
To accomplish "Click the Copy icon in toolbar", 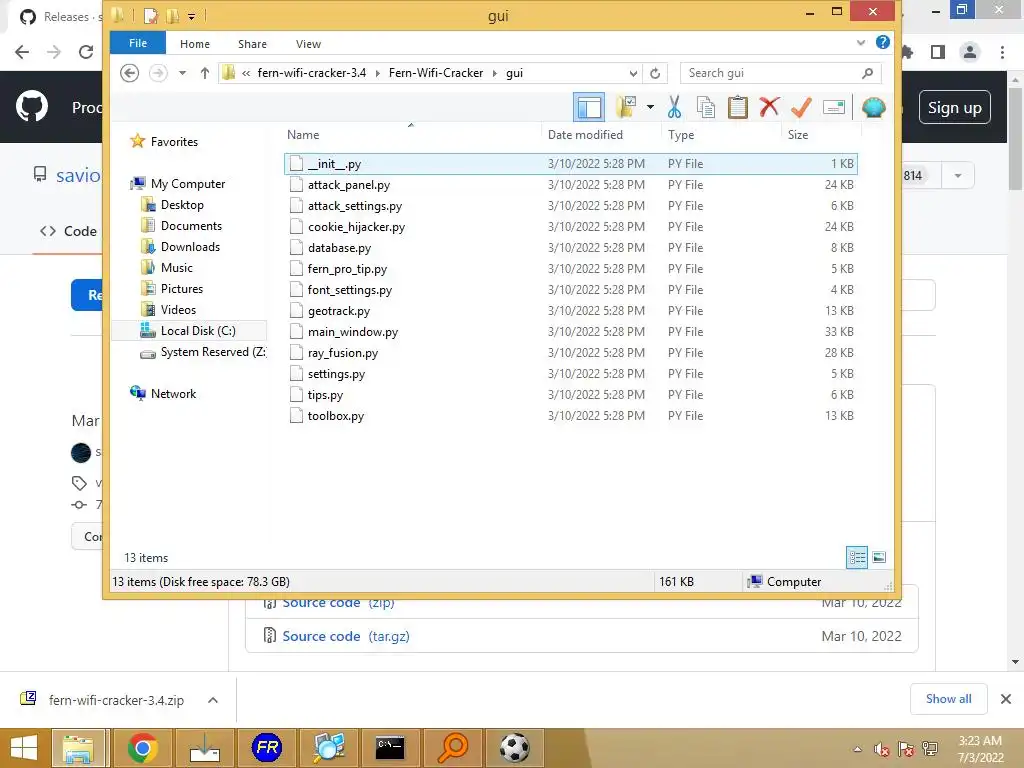I will click(706, 107).
